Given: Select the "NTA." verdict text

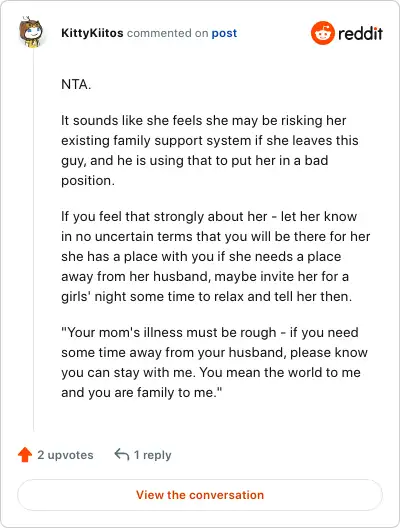Looking at the screenshot, I should click(76, 84).
